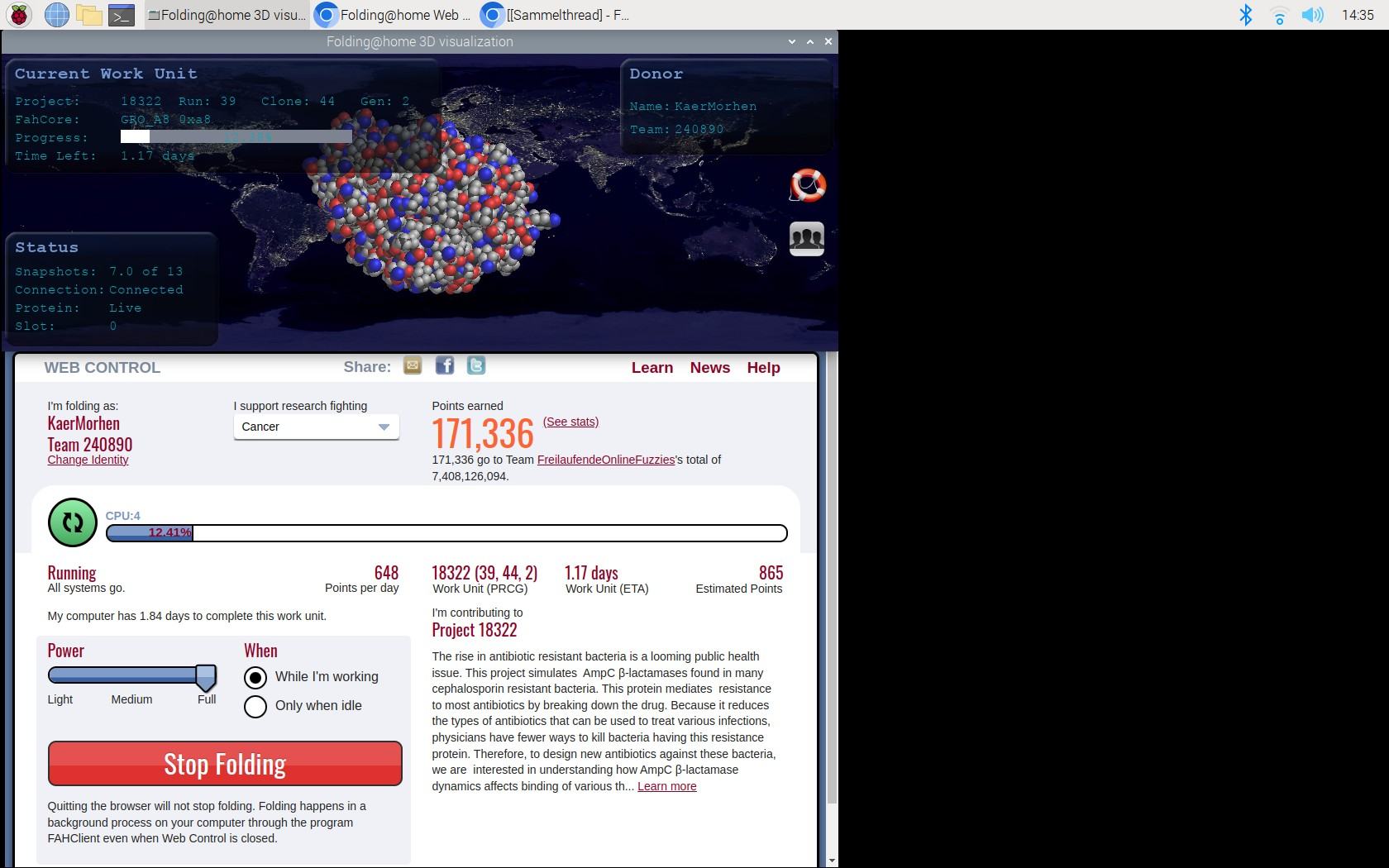The height and width of the screenshot is (868, 1389).
Task: Launch the web browser from the panel
Action: (56, 15)
